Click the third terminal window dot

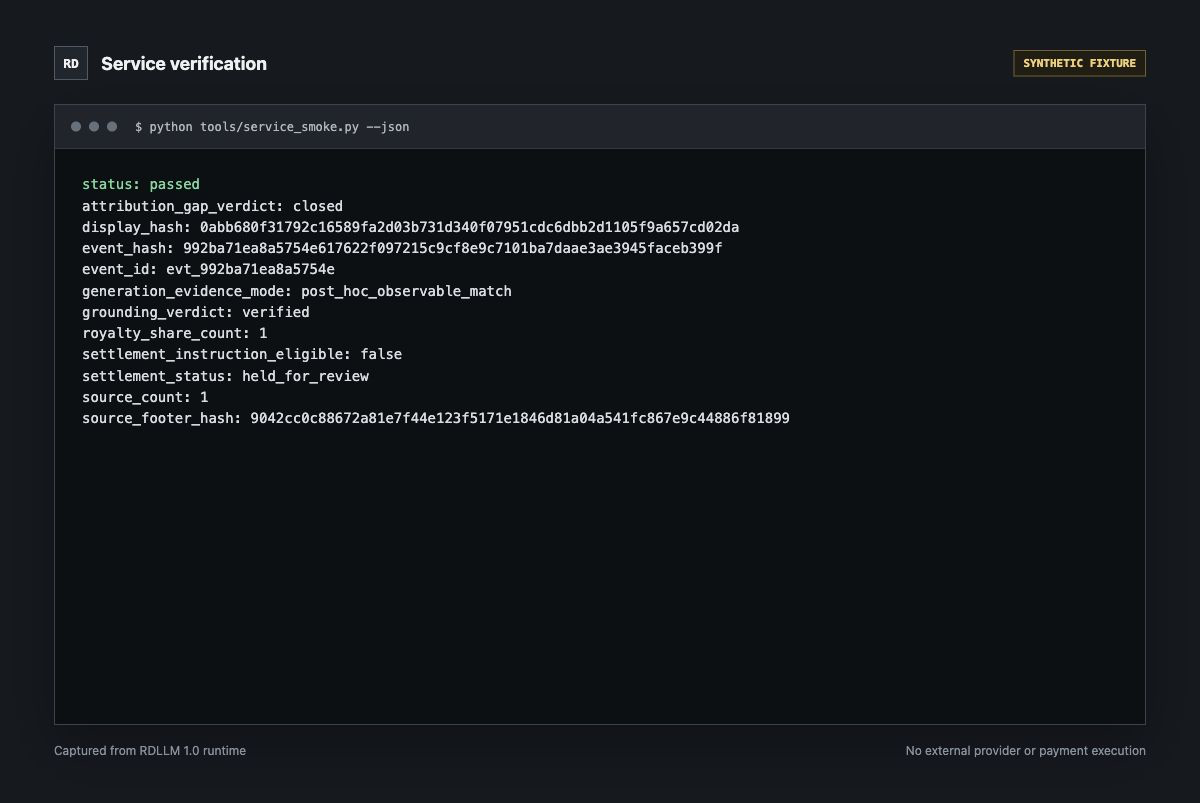pos(112,127)
